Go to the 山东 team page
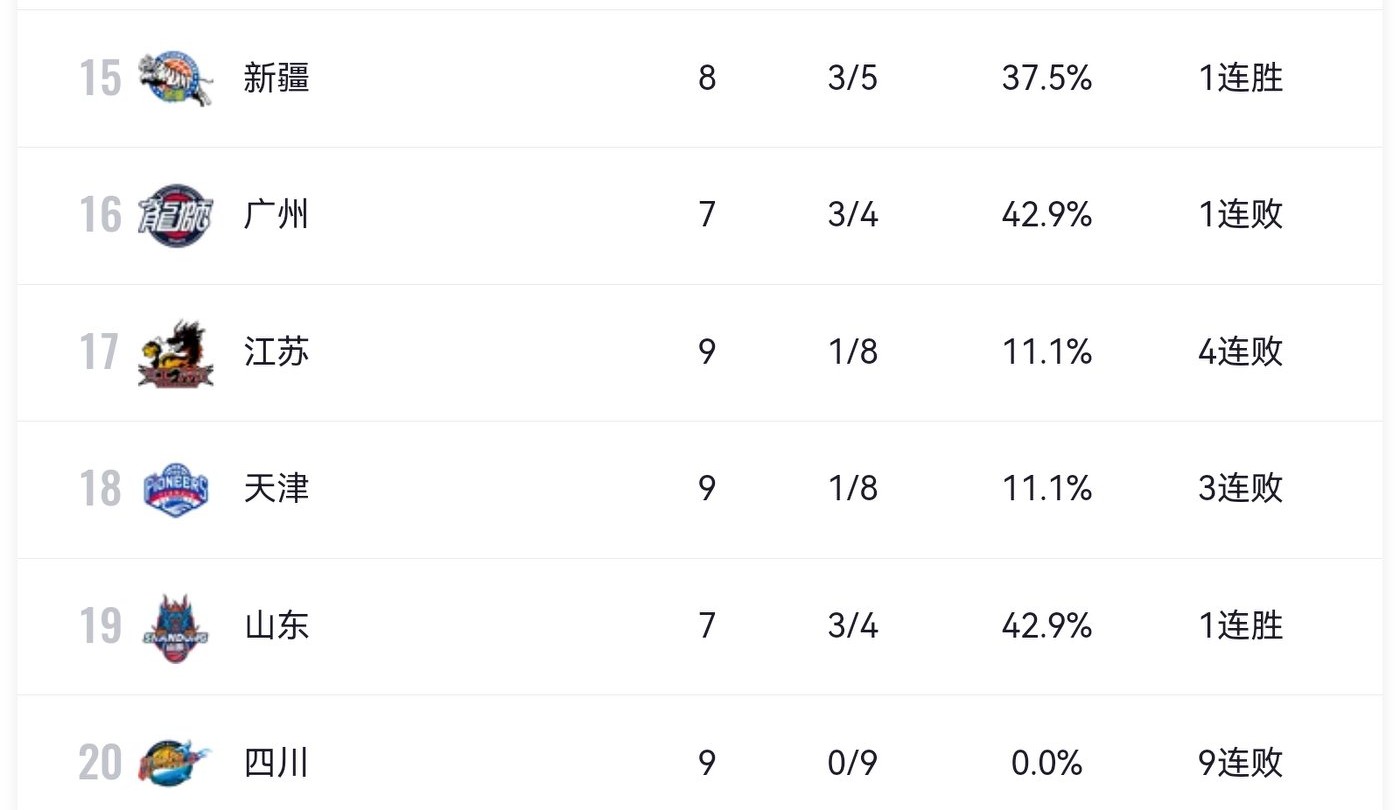This screenshot has width=1400, height=810. [277, 625]
